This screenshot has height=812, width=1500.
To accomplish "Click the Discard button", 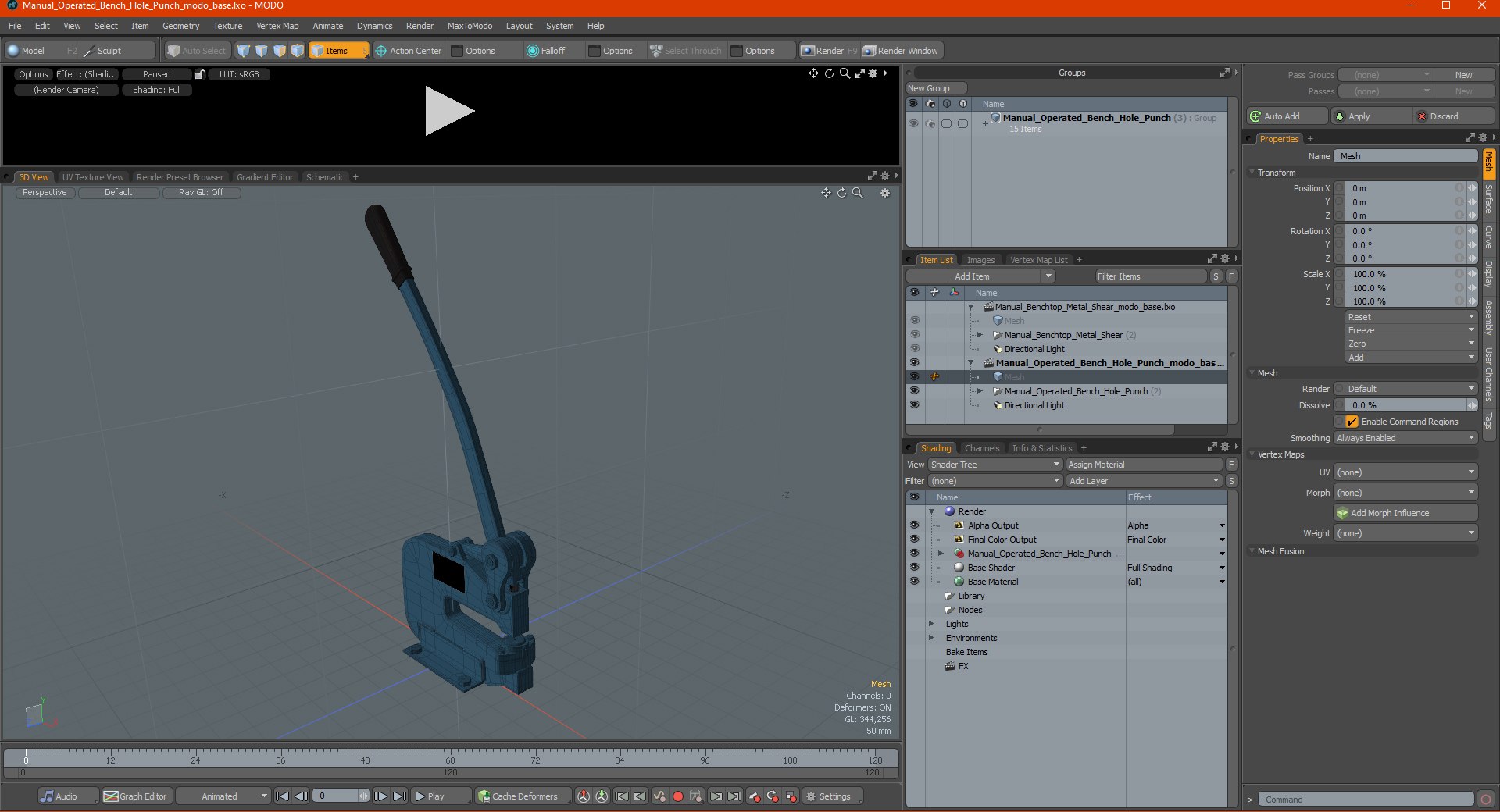I will coord(1454,116).
